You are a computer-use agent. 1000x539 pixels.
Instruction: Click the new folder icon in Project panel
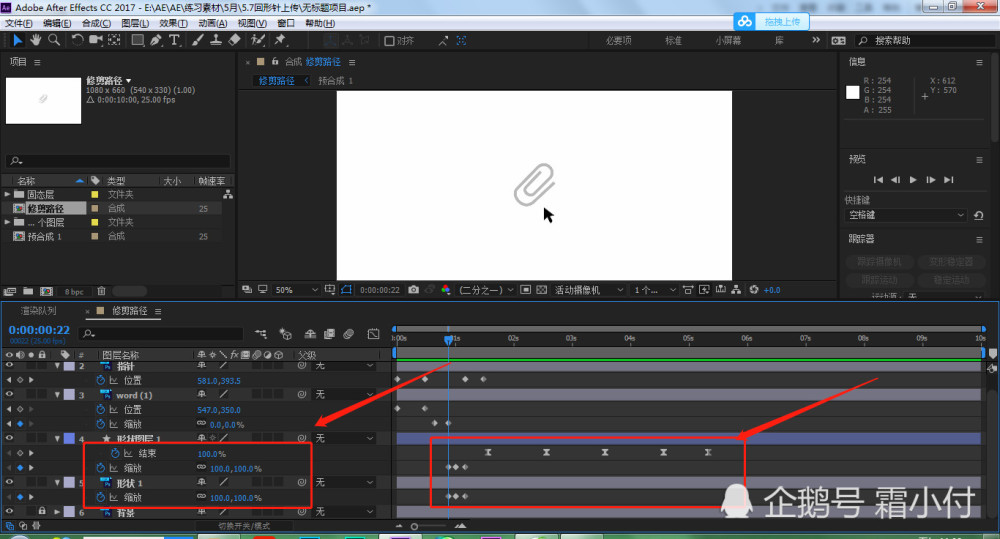28,291
